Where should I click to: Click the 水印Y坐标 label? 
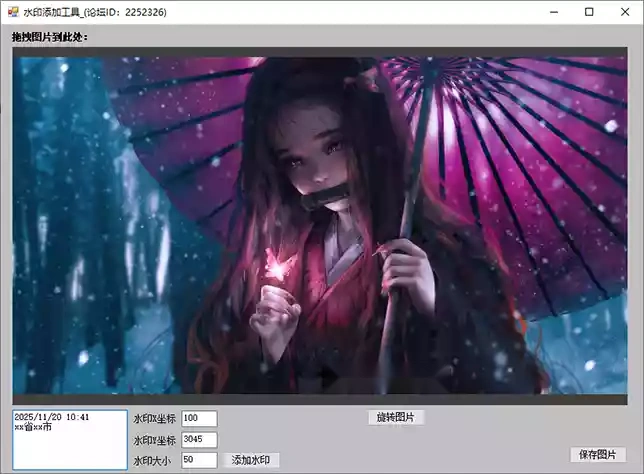[x=154, y=440]
